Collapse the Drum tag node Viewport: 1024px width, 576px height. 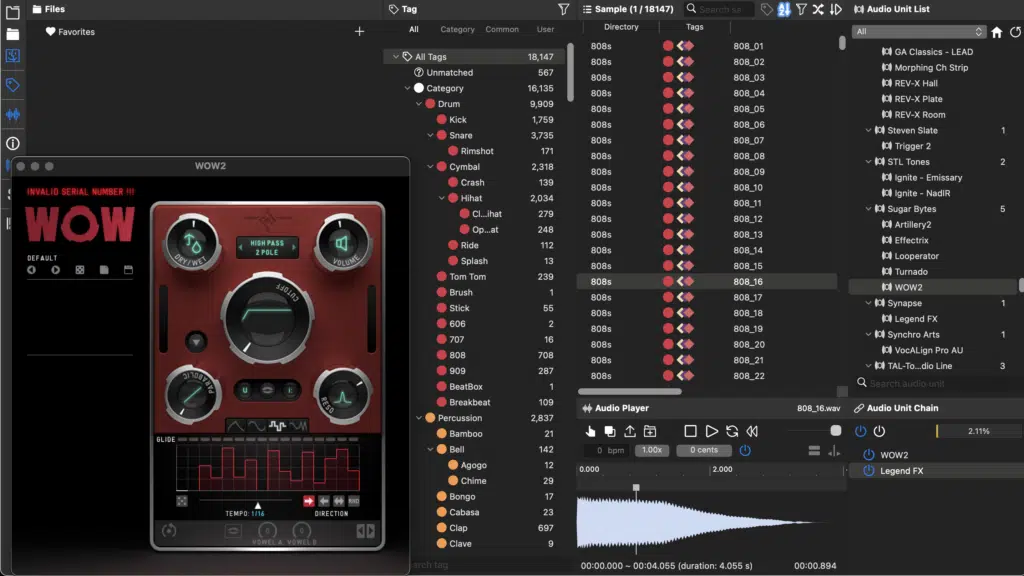[x=419, y=104]
